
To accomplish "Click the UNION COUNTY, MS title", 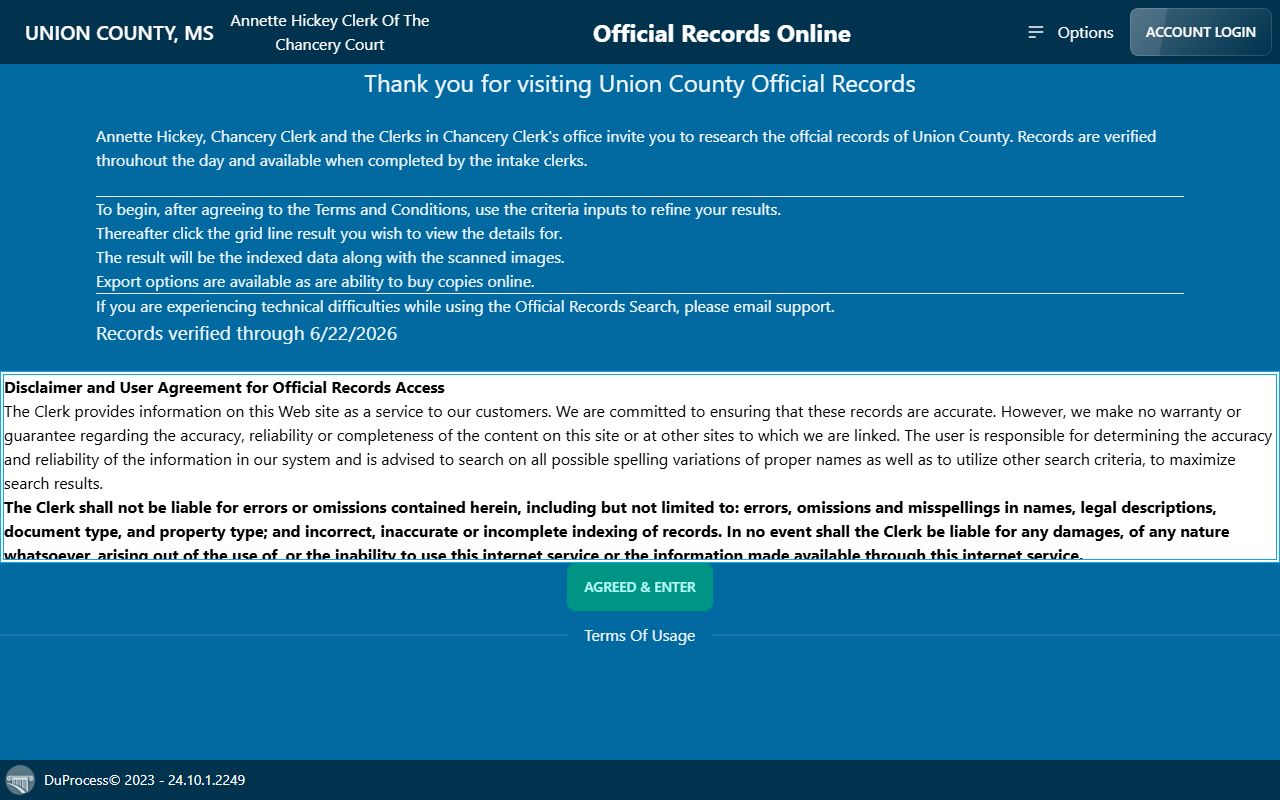I will [119, 33].
